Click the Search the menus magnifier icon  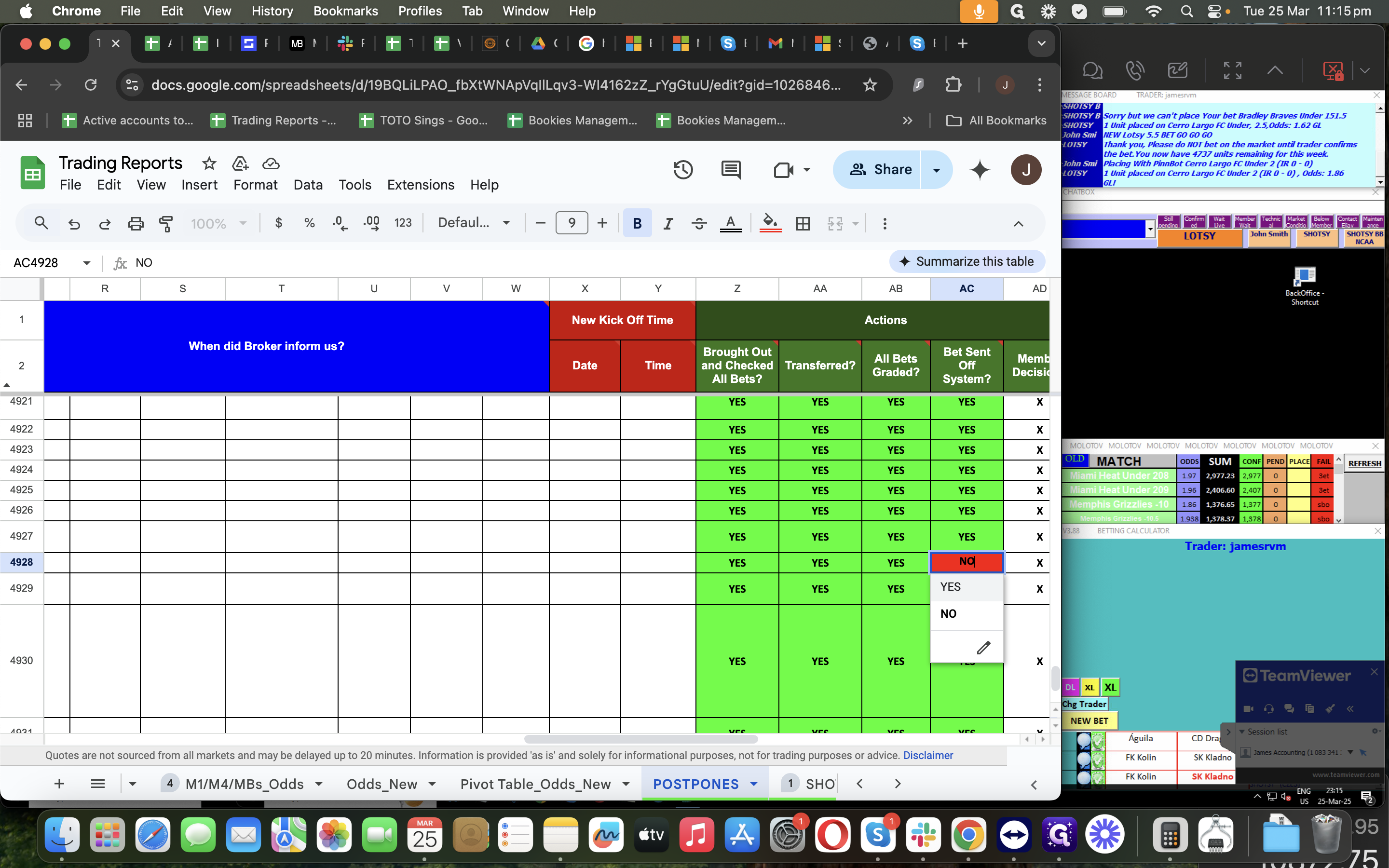pyautogui.click(x=41, y=223)
